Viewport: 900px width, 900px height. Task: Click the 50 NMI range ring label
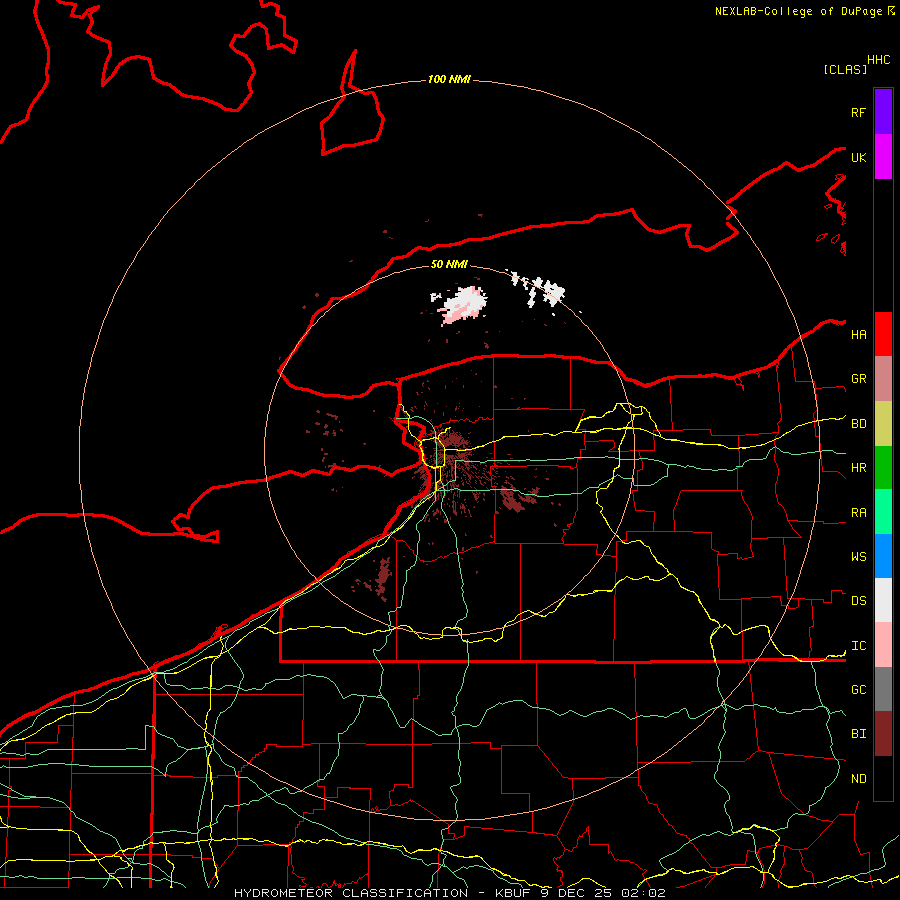[449, 264]
